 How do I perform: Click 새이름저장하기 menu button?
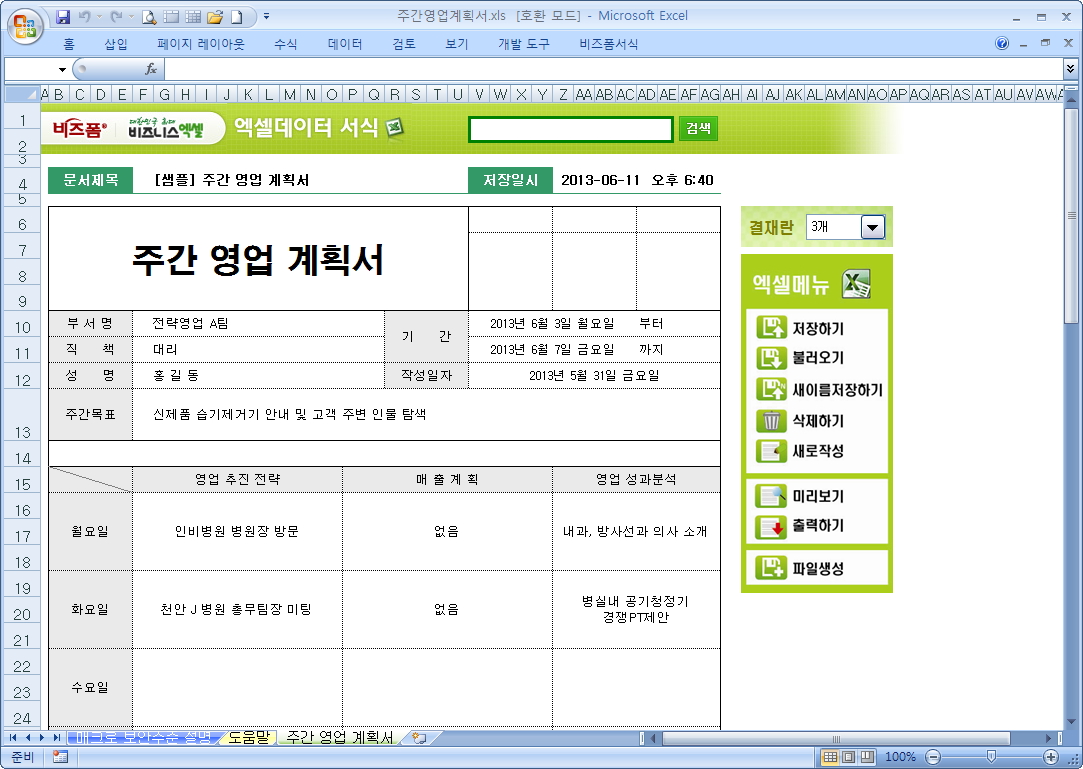(x=819, y=390)
